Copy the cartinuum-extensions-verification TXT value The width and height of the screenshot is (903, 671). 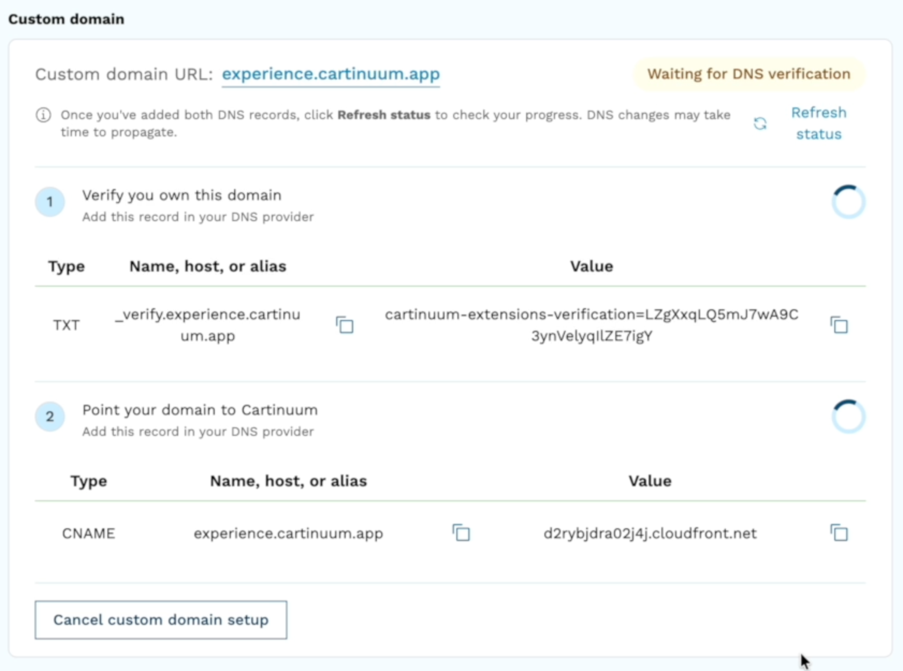pos(839,325)
